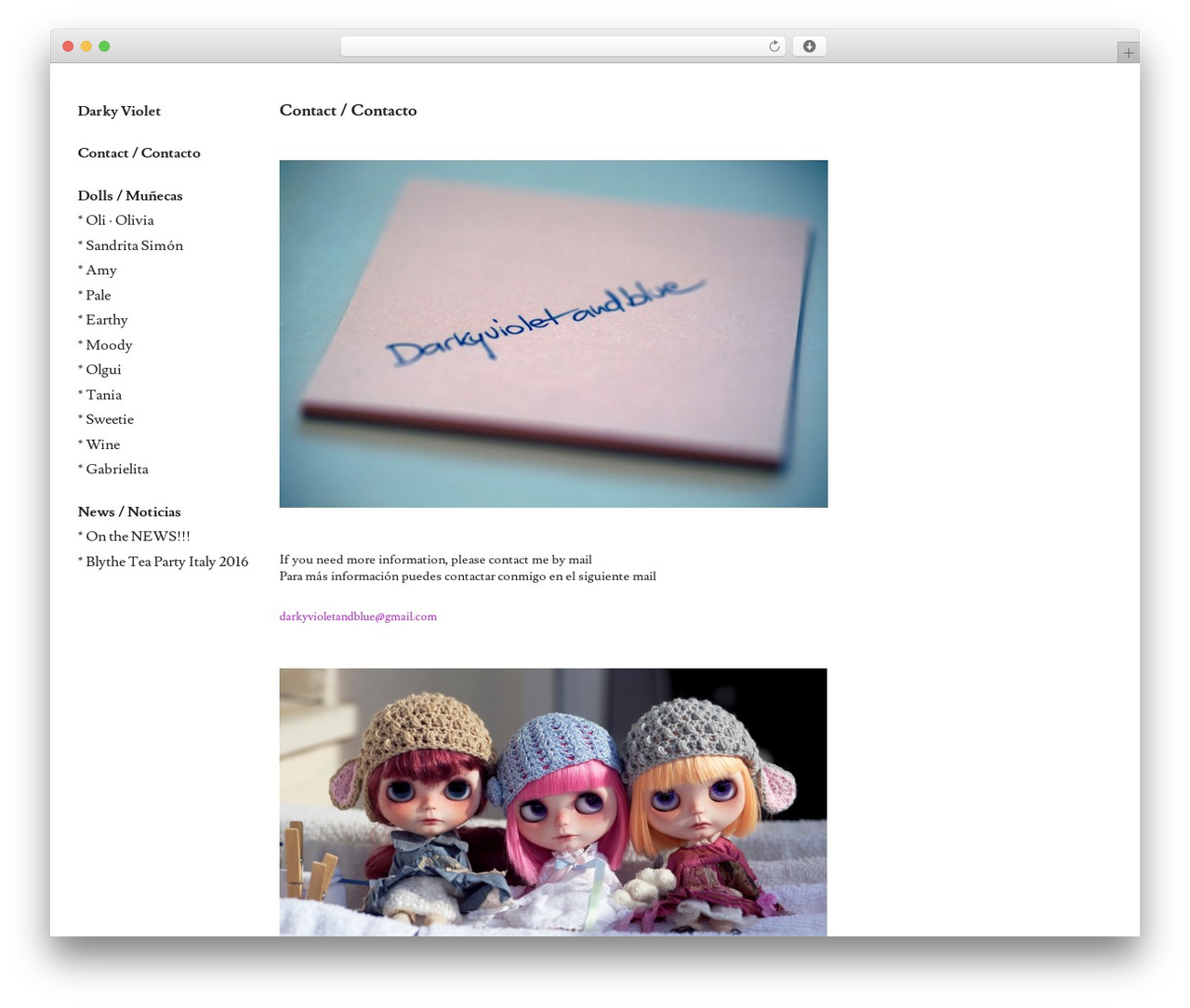
Task: Open Contact / Contacto in the sidebar
Action: tap(139, 153)
